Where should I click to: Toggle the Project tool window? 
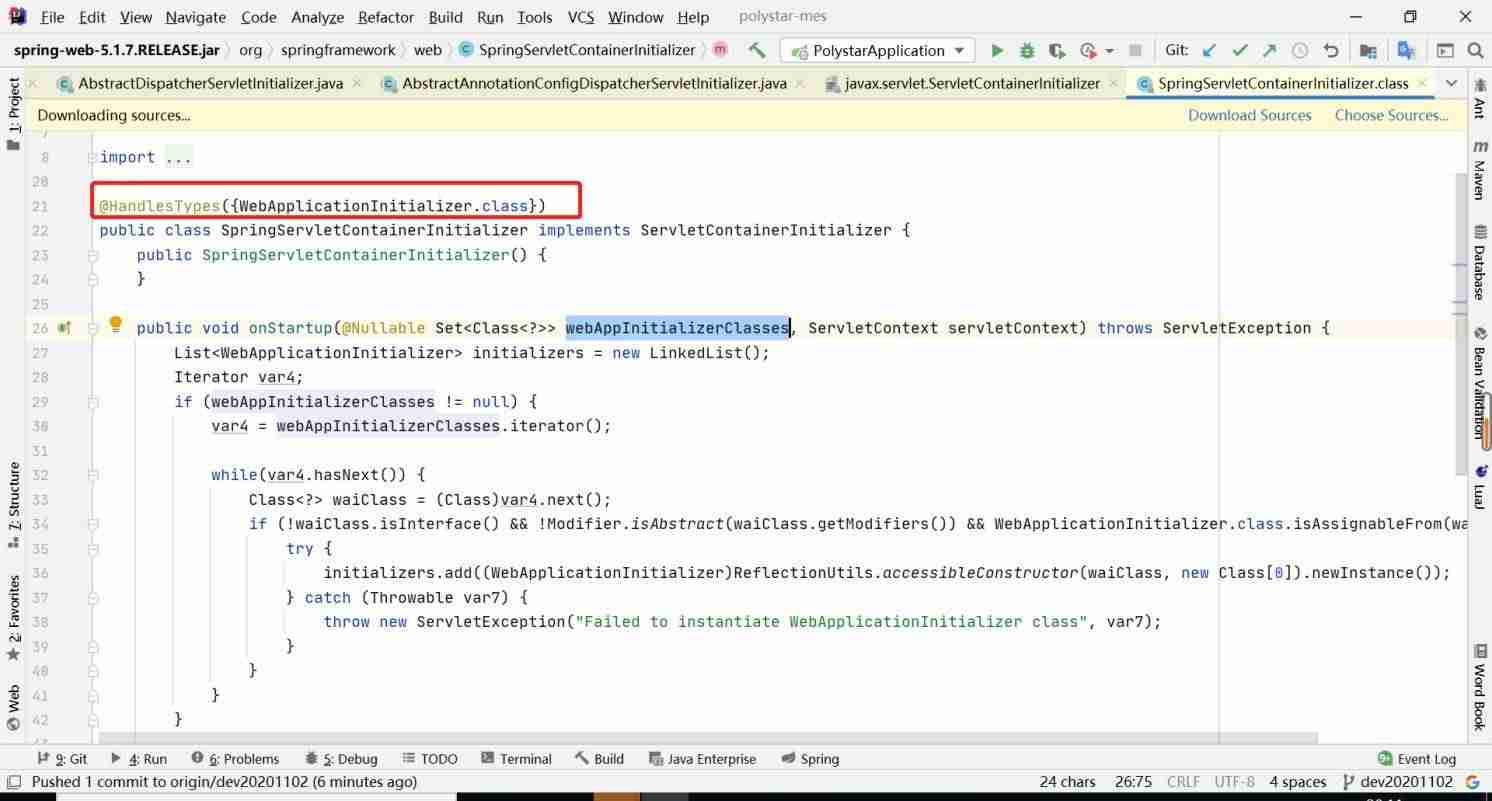(13, 114)
